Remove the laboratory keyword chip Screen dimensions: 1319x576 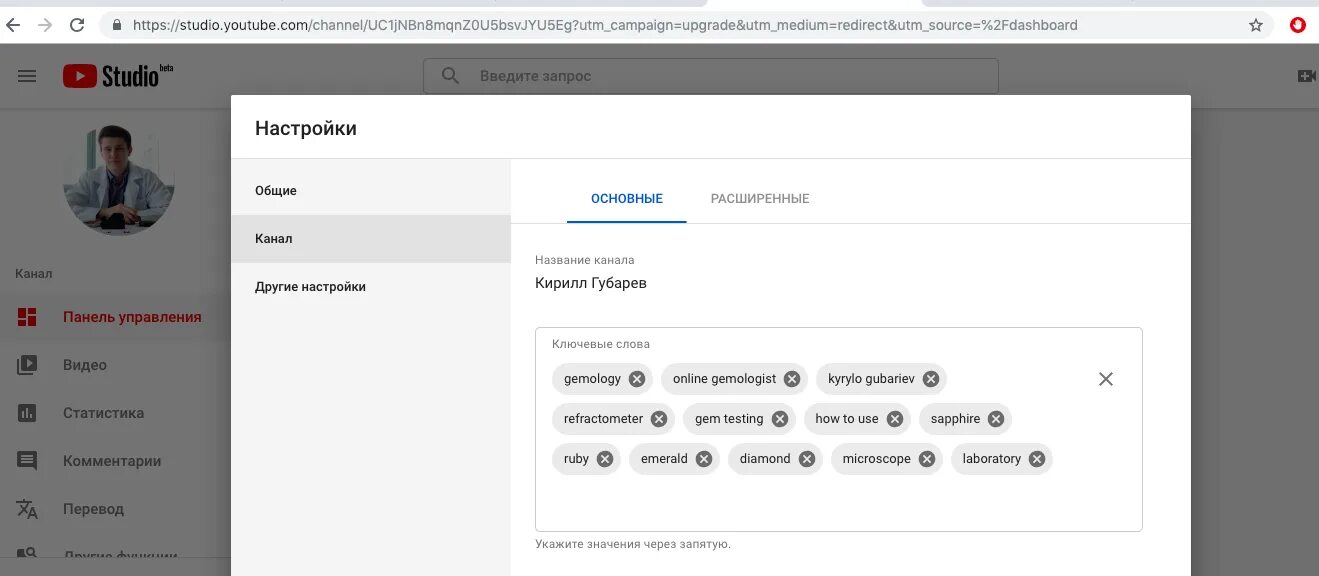point(1037,459)
